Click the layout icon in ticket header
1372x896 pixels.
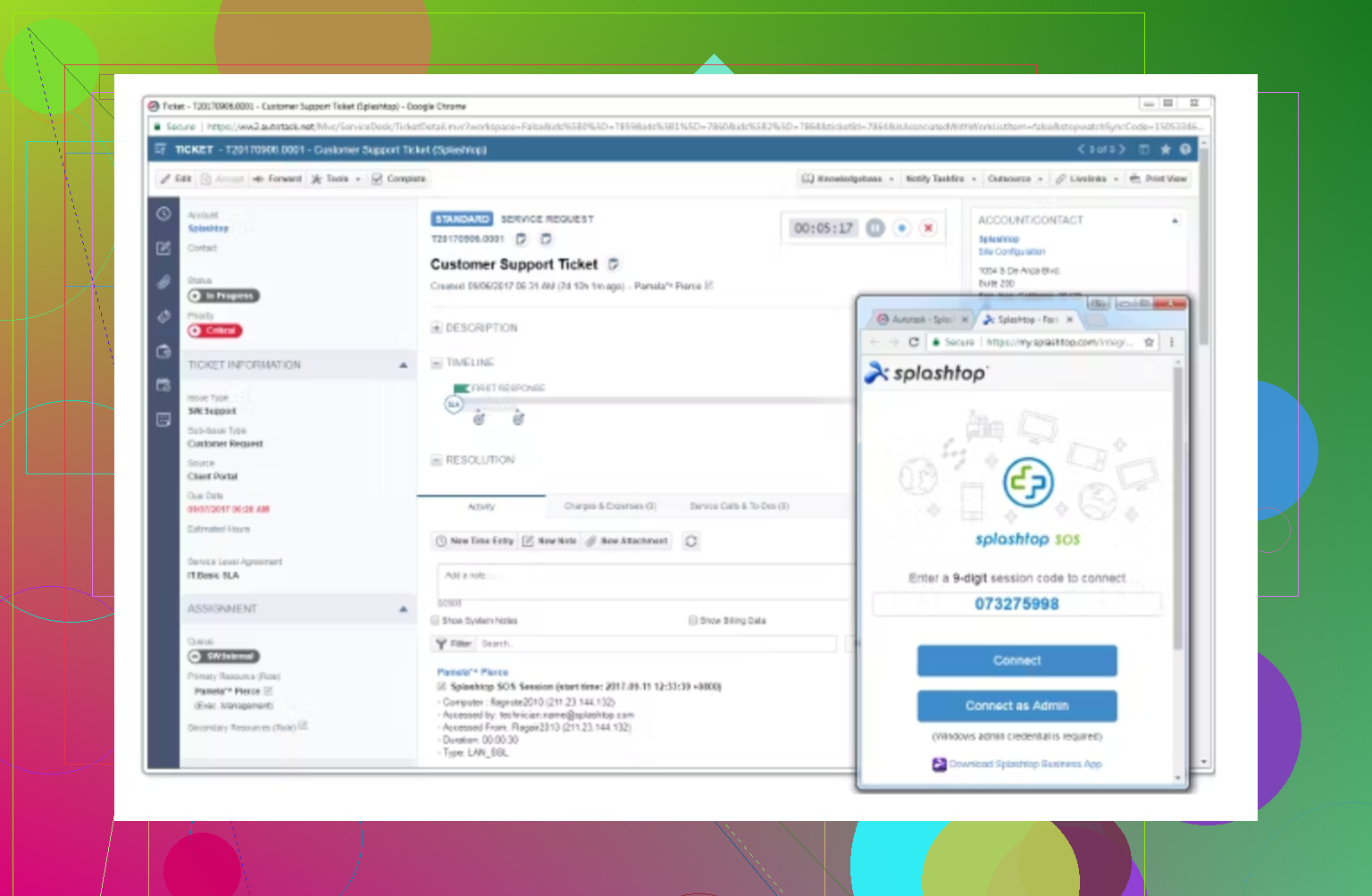(x=1144, y=149)
